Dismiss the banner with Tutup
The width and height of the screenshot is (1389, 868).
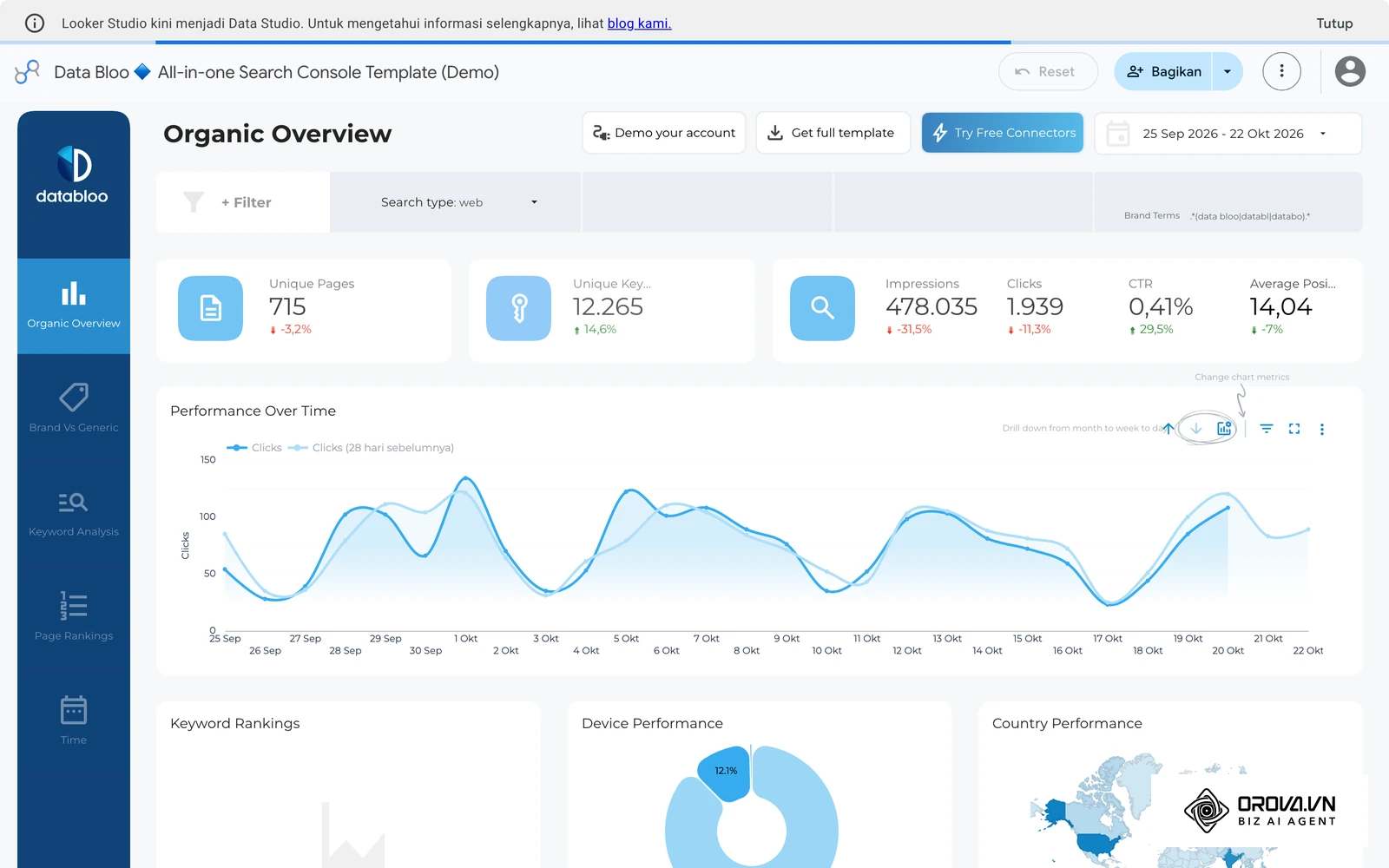coord(1334,23)
